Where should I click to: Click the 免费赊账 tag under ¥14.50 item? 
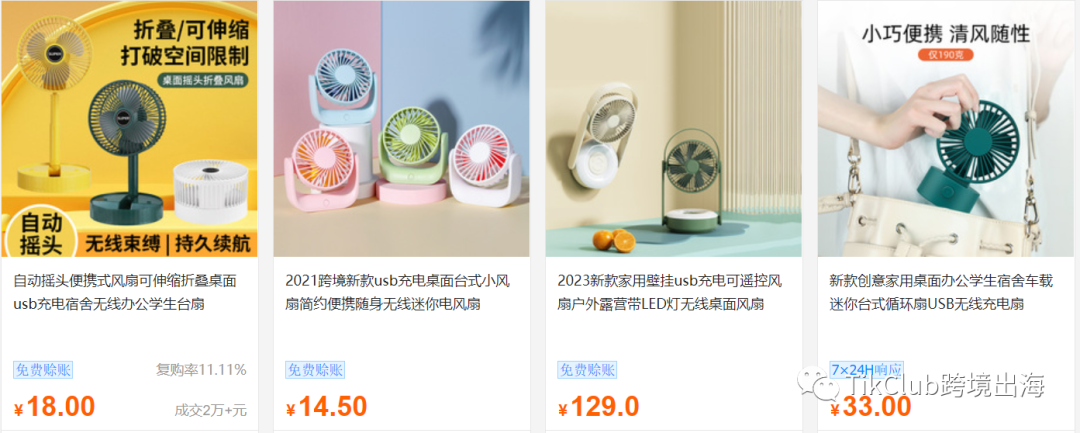coord(315,370)
